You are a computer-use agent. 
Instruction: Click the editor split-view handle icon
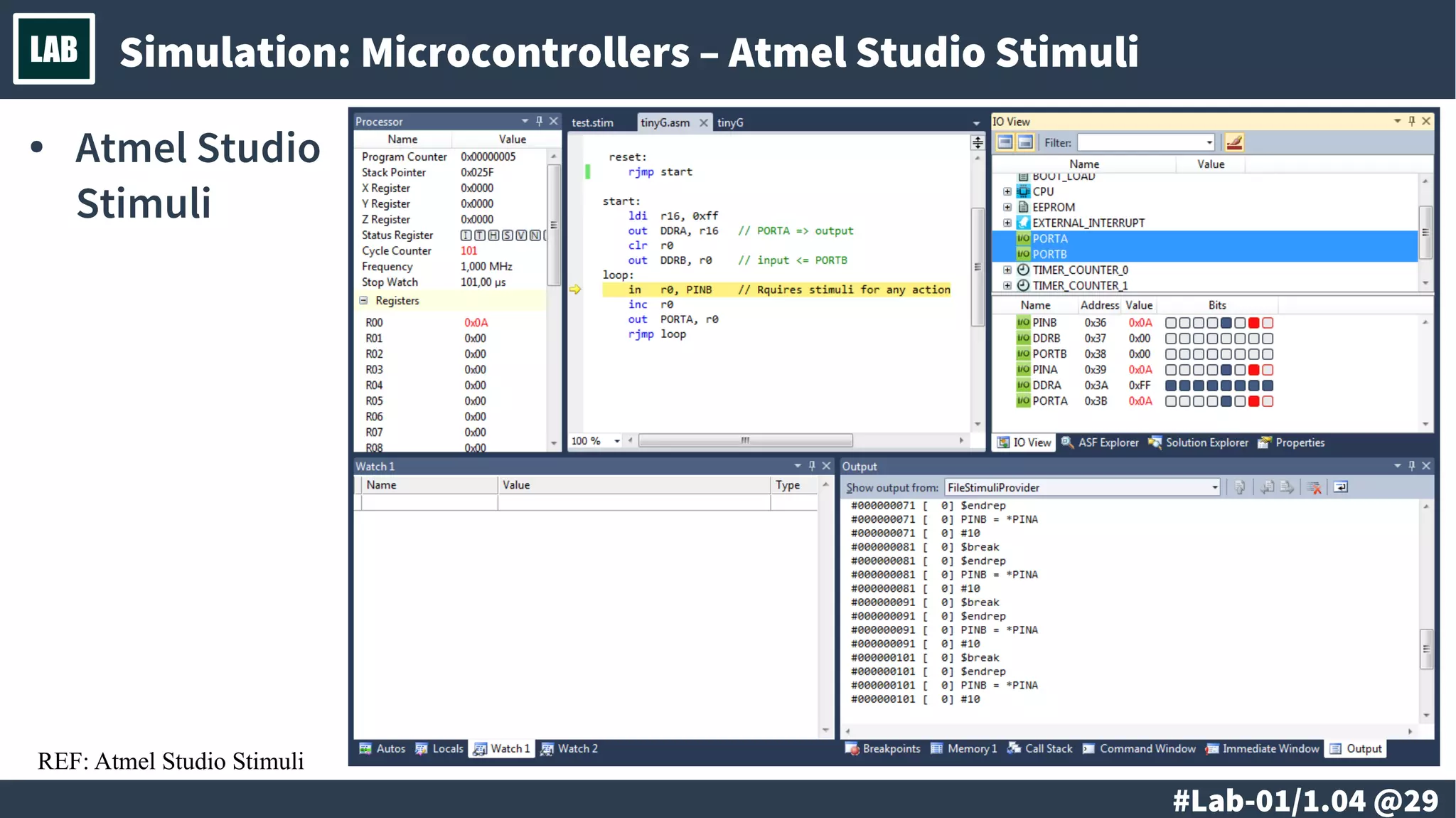click(978, 143)
